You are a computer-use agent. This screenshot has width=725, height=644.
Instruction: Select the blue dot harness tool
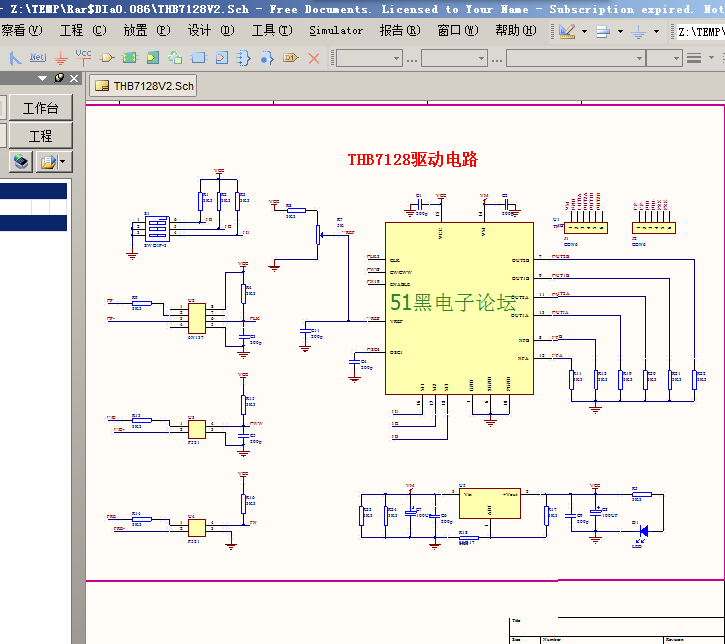coord(267,58)
